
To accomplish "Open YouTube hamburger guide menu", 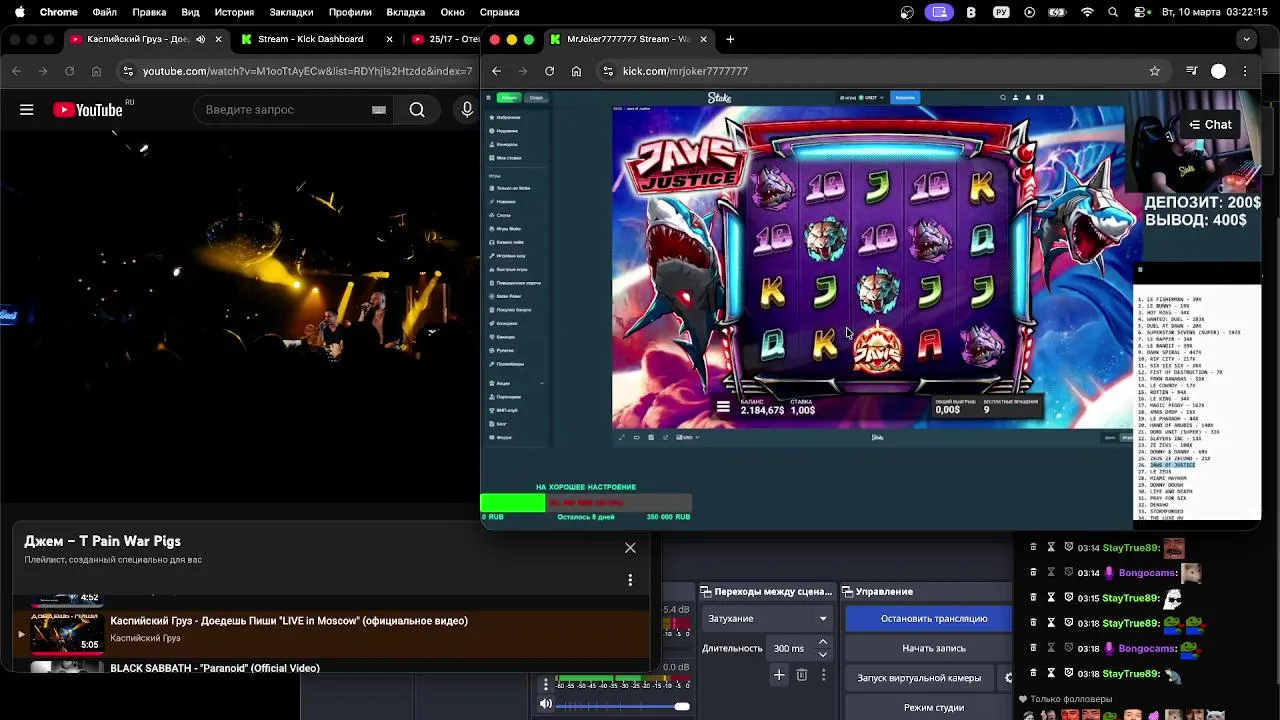I will [27, 110].
